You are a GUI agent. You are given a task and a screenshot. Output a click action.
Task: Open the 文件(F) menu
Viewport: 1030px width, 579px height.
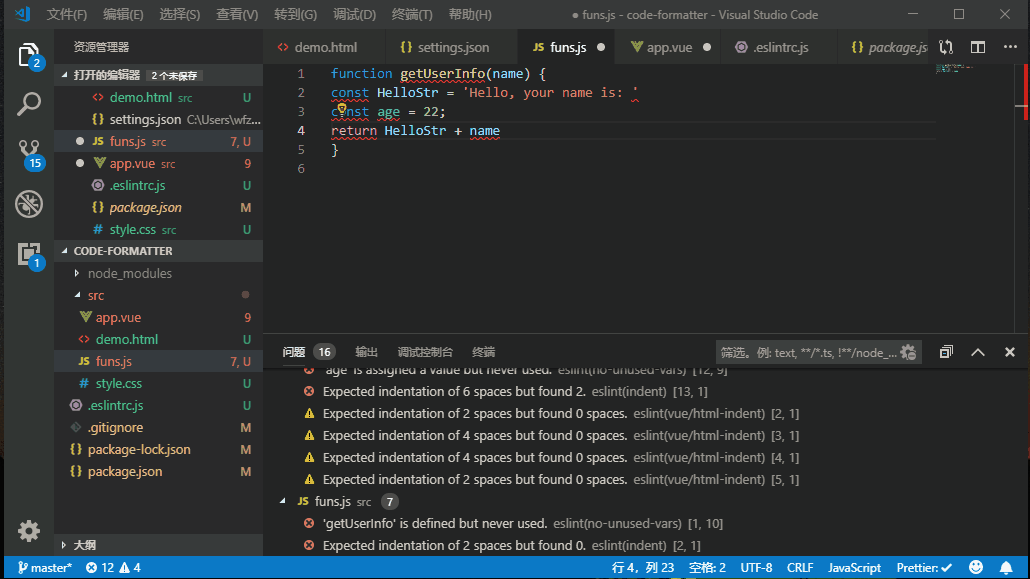[66, 14]
